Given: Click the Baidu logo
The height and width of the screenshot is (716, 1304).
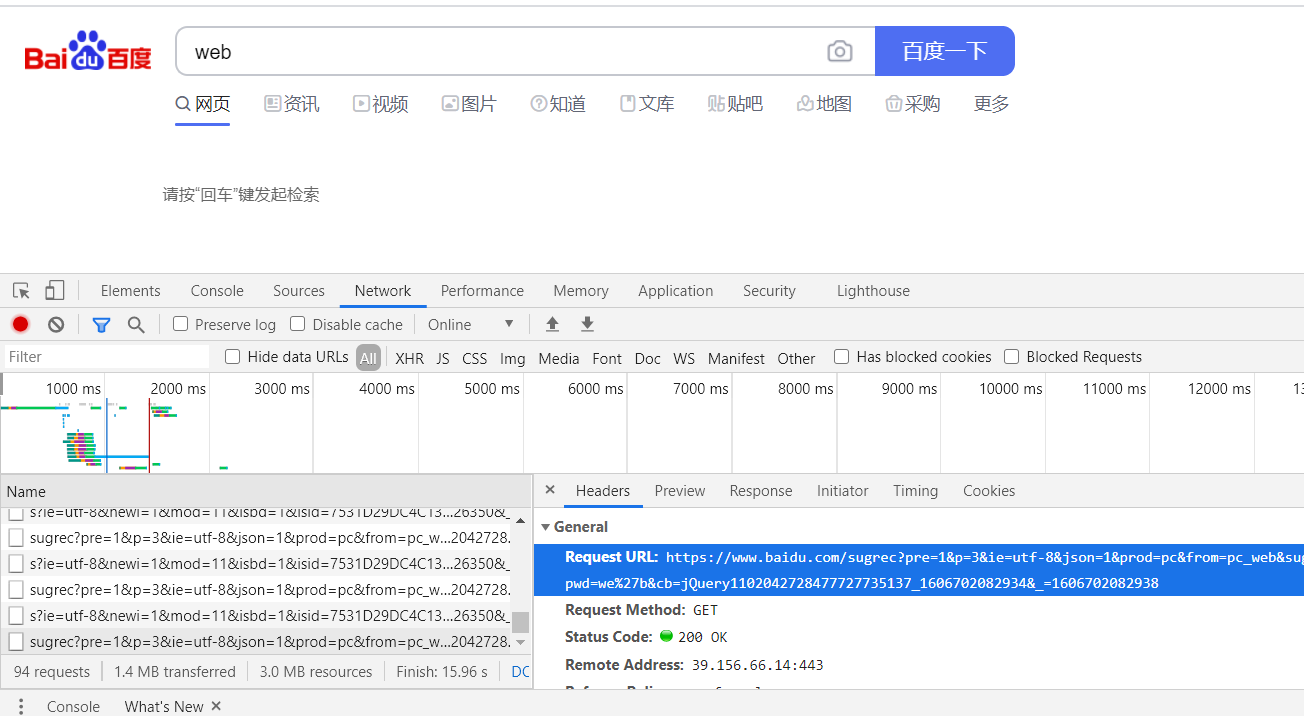Looking at the screenshot, I should [88, 51].
